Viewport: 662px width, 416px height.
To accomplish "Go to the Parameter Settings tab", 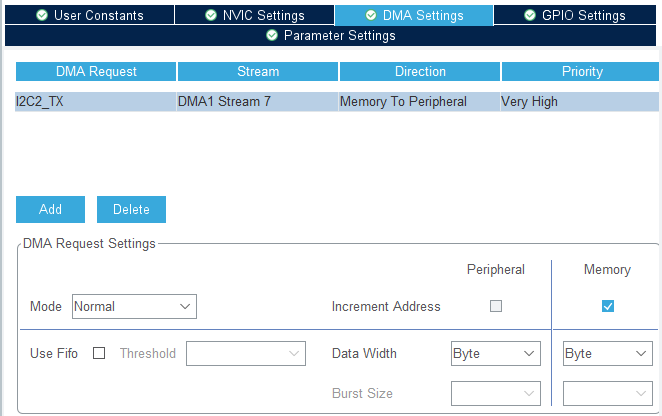I will click(x=330, y=35).
